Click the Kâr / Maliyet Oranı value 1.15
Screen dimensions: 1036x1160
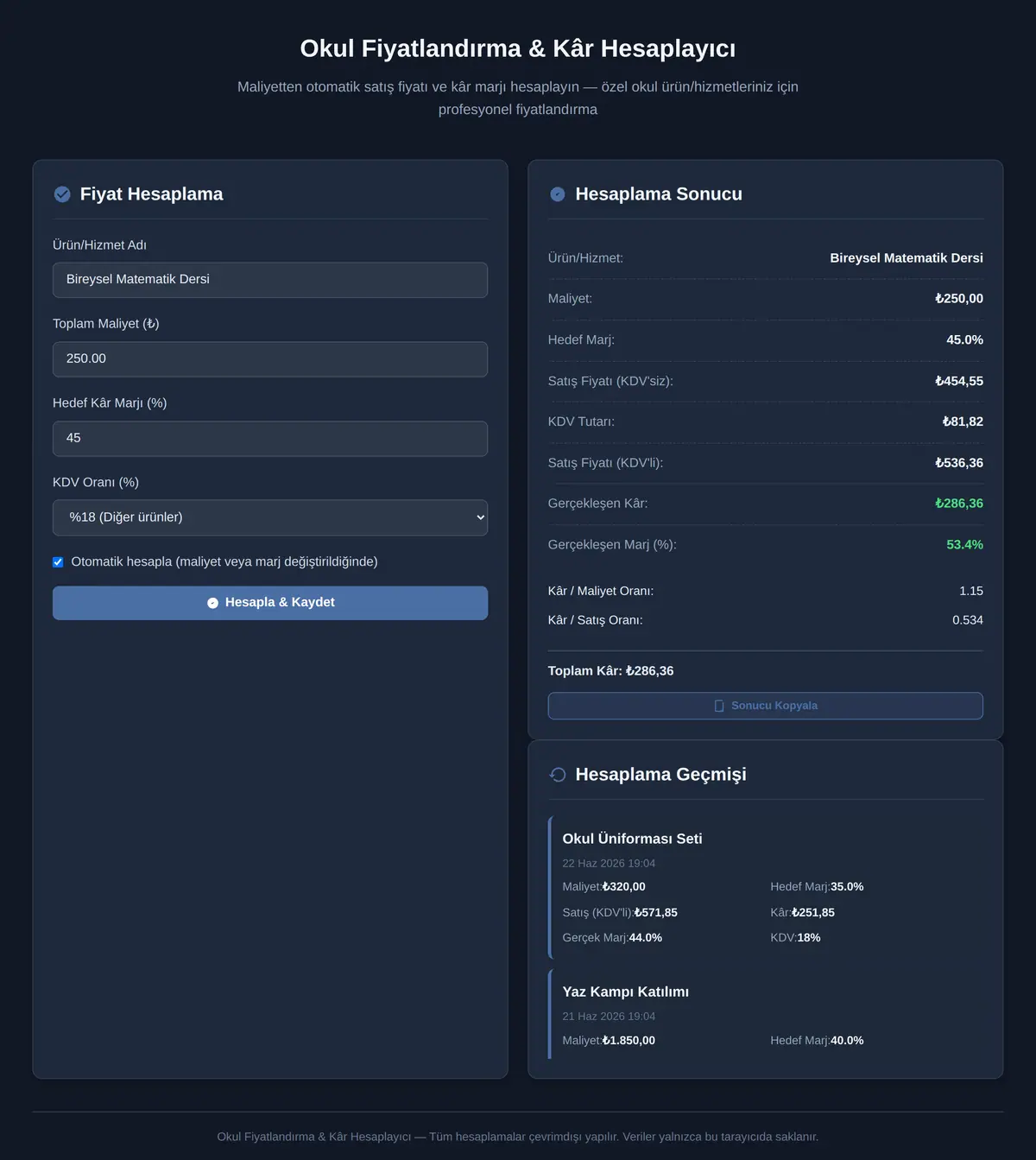coord(971,591)
